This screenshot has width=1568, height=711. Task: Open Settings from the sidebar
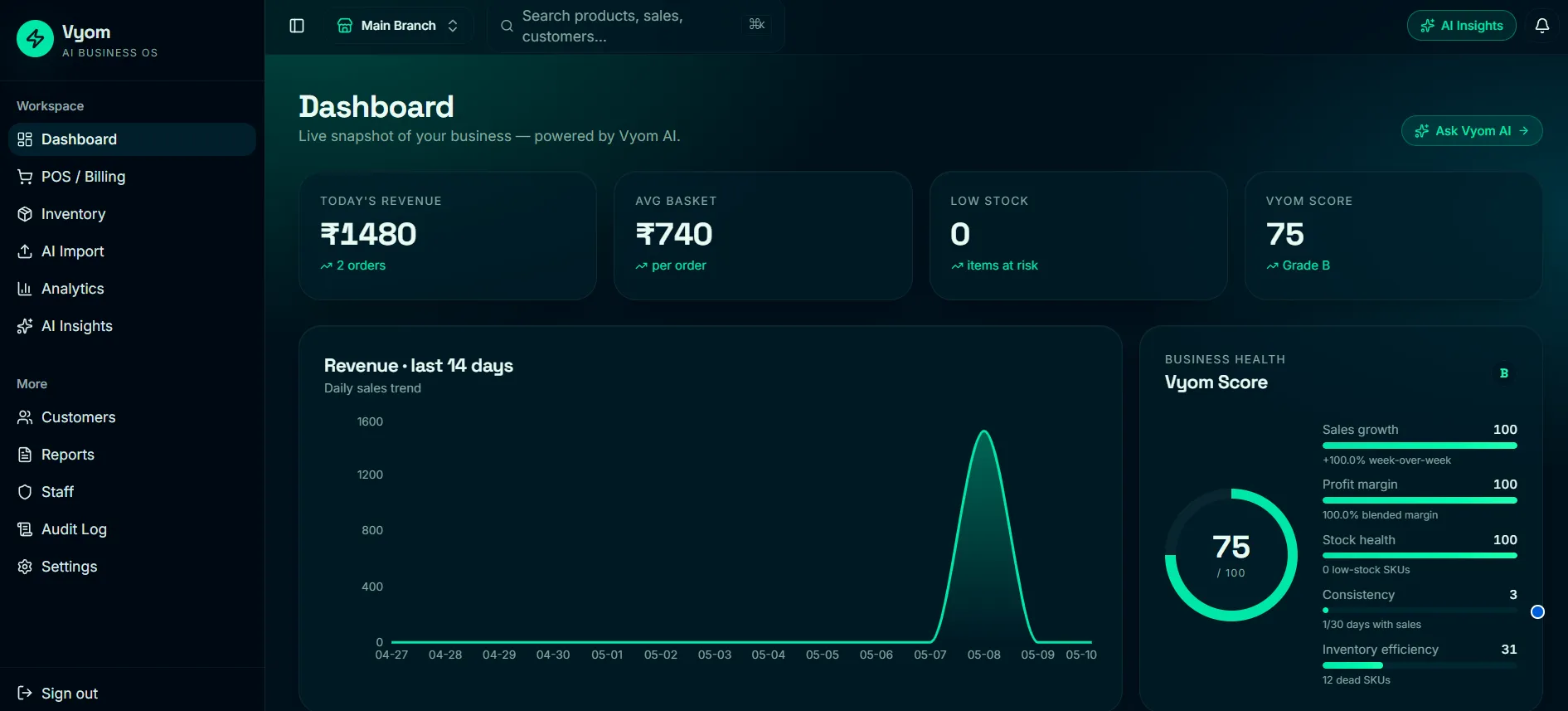pyautogui.click(x=132, y=567)
